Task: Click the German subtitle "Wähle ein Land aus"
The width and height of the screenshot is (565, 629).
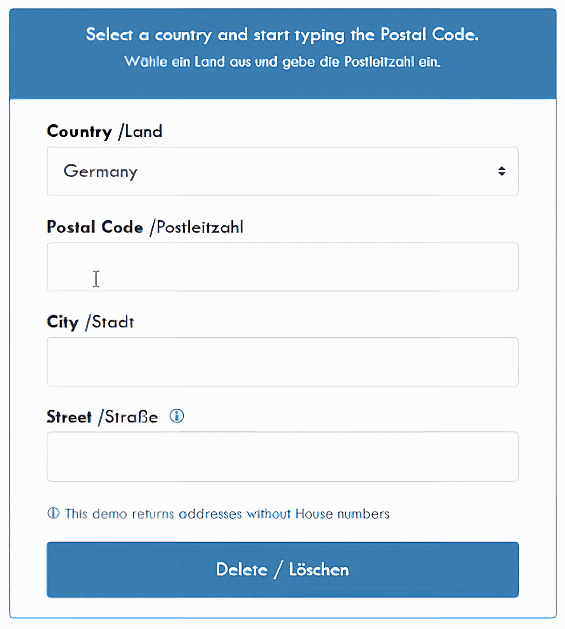Action: 282,62
